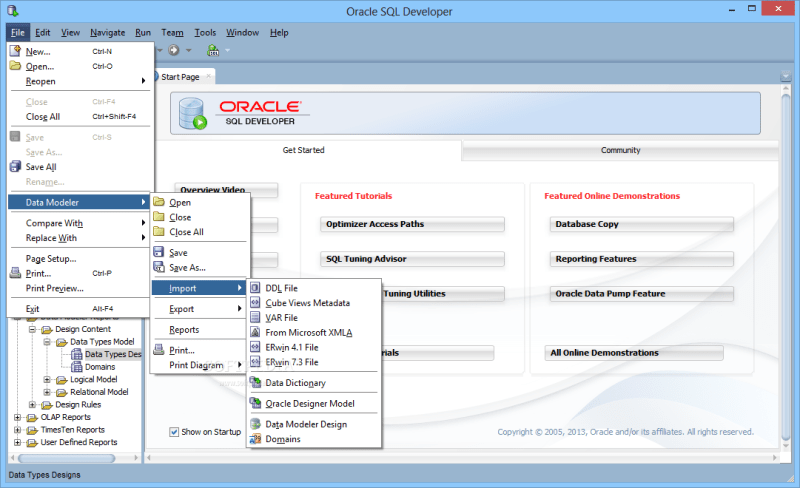Click All Online Demonstrations button
The image size is (800, 488).
pos(634,353)
